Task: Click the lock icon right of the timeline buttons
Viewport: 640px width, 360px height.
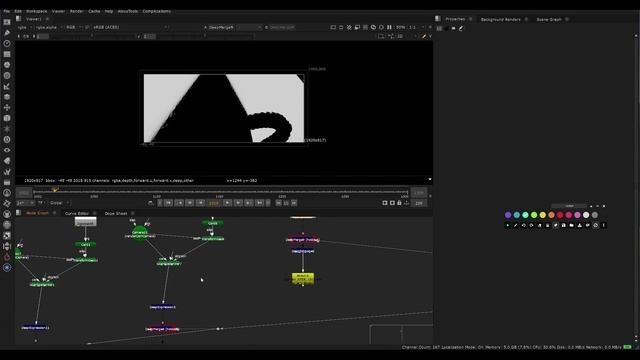Action: [399, 203]
